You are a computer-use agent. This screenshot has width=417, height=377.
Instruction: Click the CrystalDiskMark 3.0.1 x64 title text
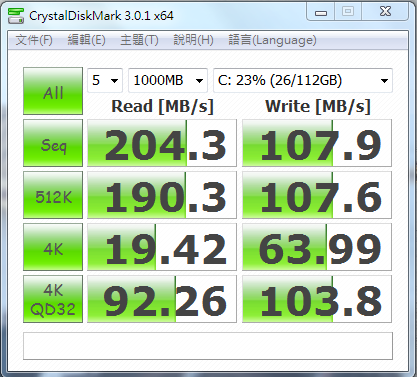click(x=101, y=16)
